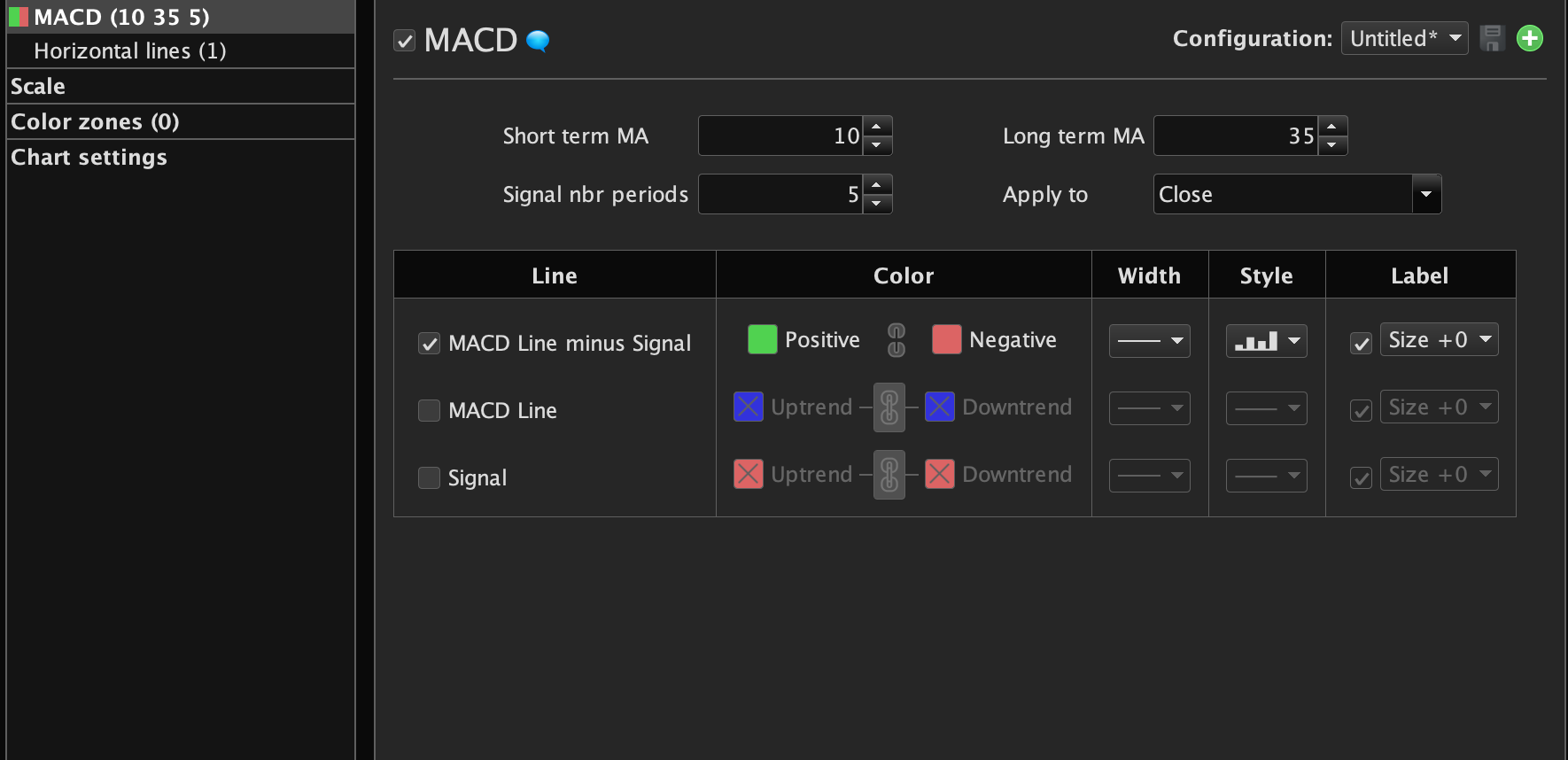This screenshot has height=760, width=1568.
Task: Click the MACD Line blue Uptrend color icon
Action: [749, 407]
